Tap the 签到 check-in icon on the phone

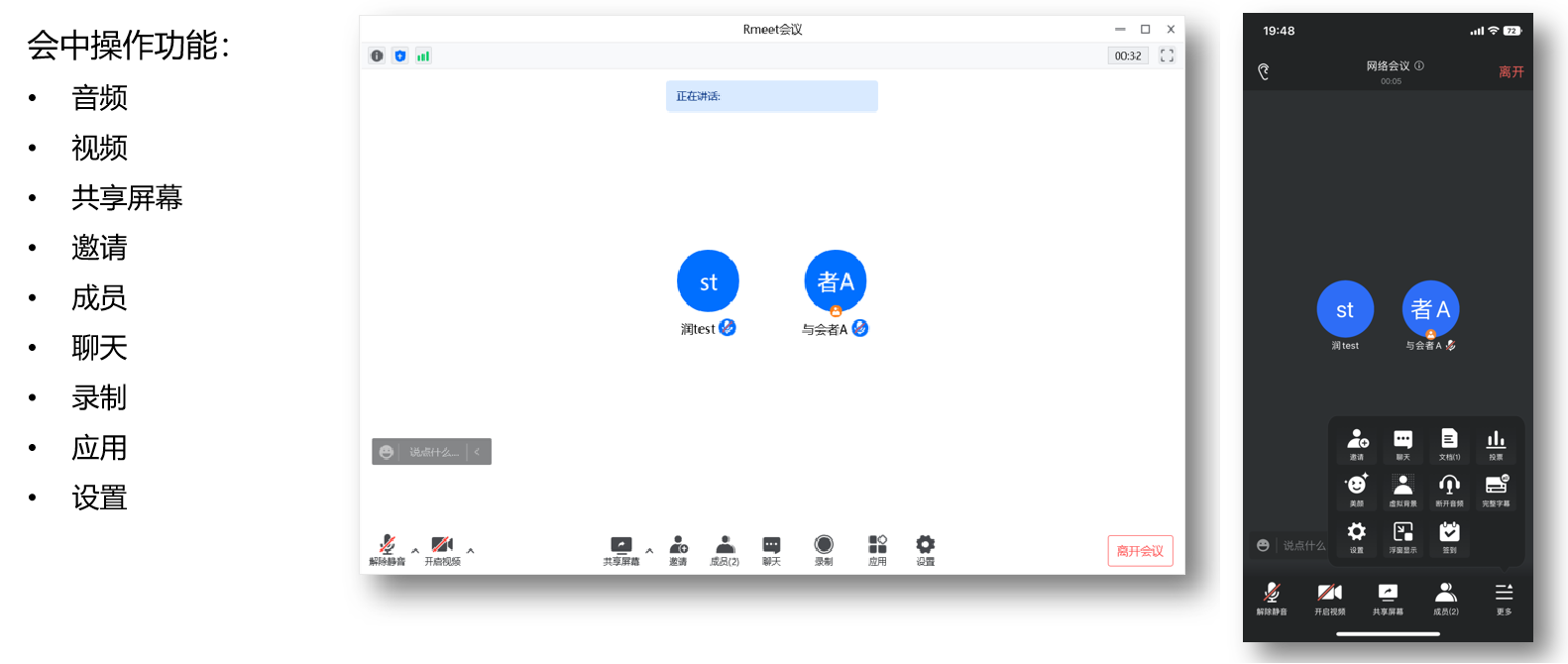pos(1449,535)
